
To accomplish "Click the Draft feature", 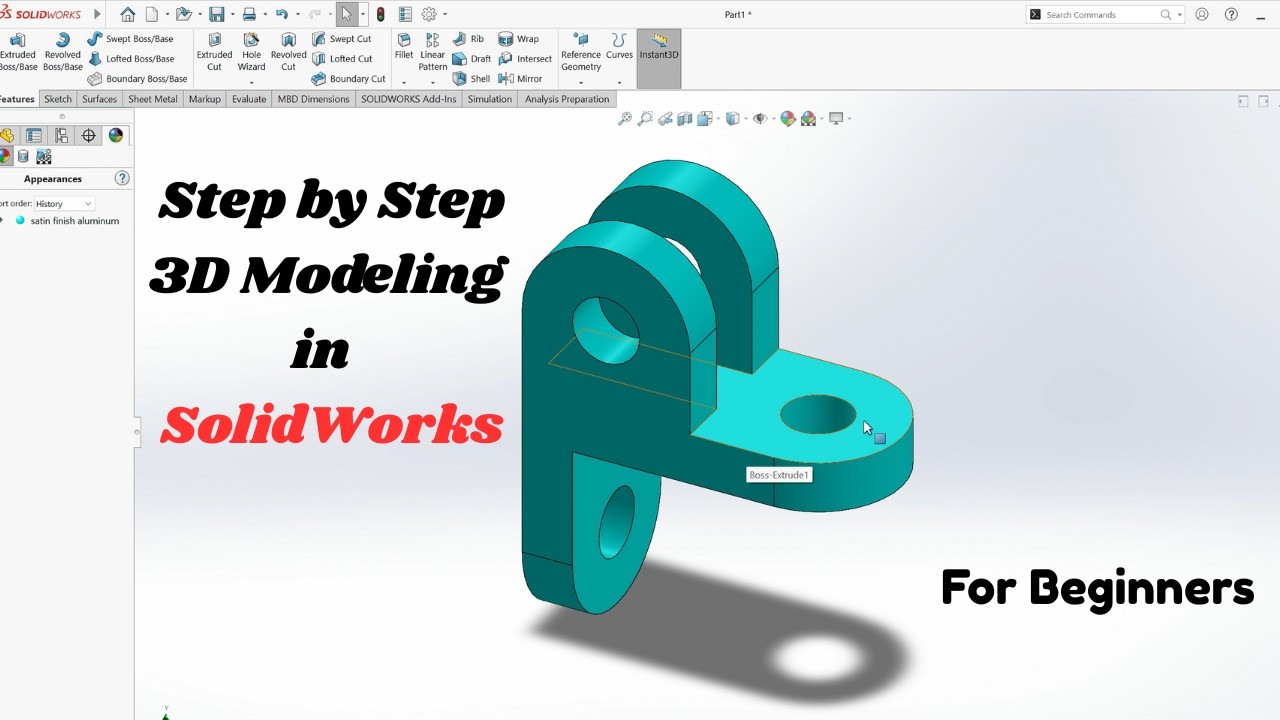I will (x=471, y=59).
